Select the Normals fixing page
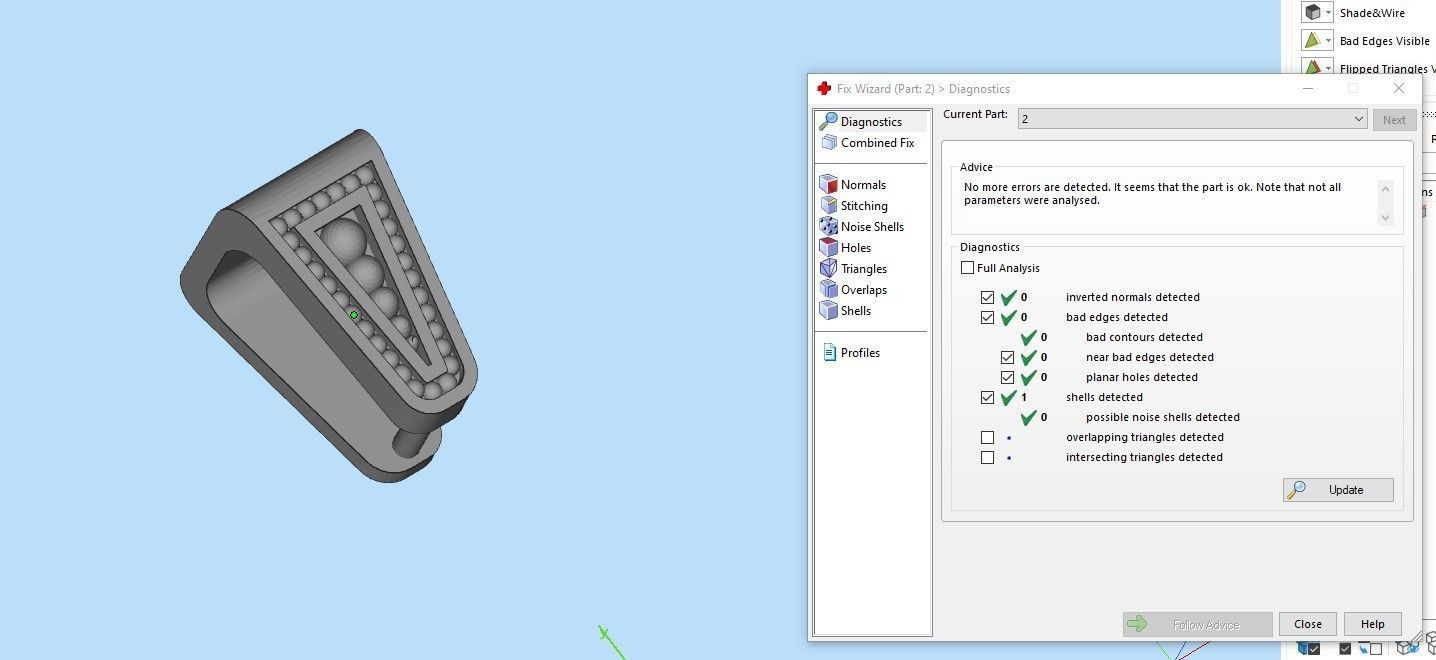The height and width of the screenshot is (660, 1436). [x=853, y=185]
